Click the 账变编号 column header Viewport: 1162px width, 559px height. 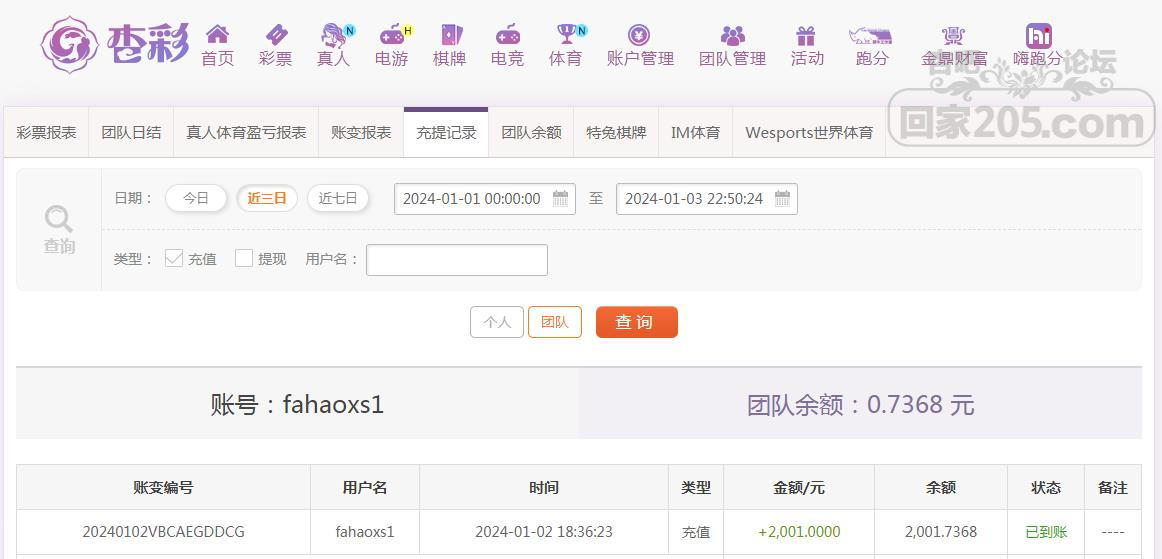click(164, 488)
